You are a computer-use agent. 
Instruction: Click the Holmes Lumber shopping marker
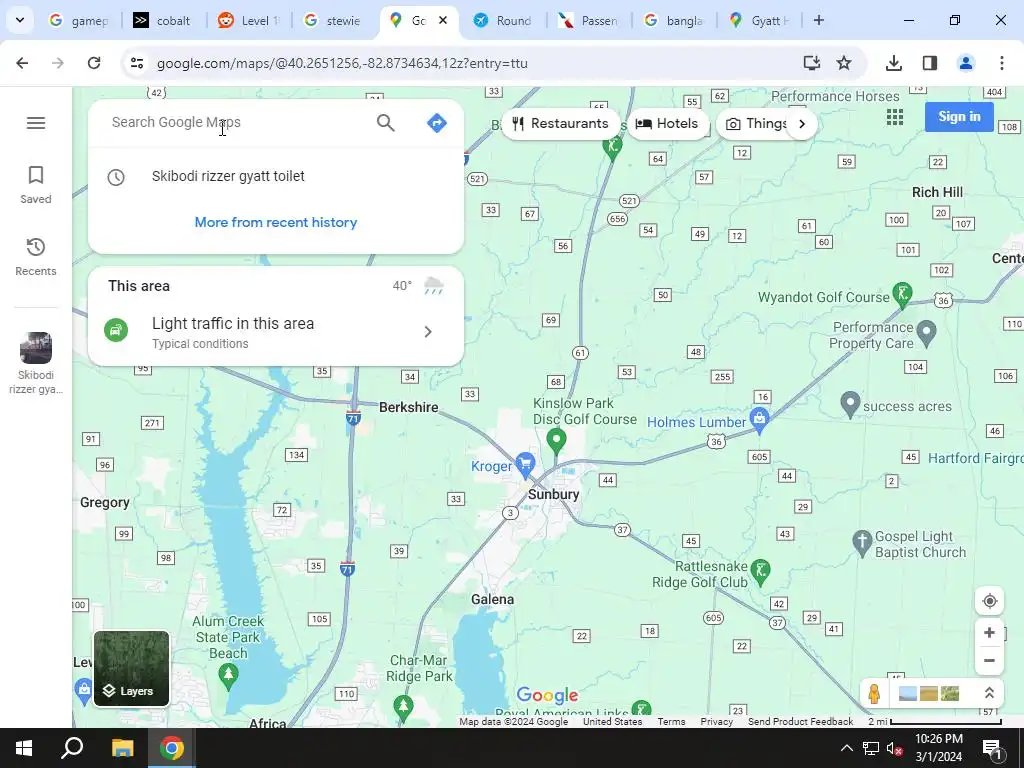click(x=759, y=419)
